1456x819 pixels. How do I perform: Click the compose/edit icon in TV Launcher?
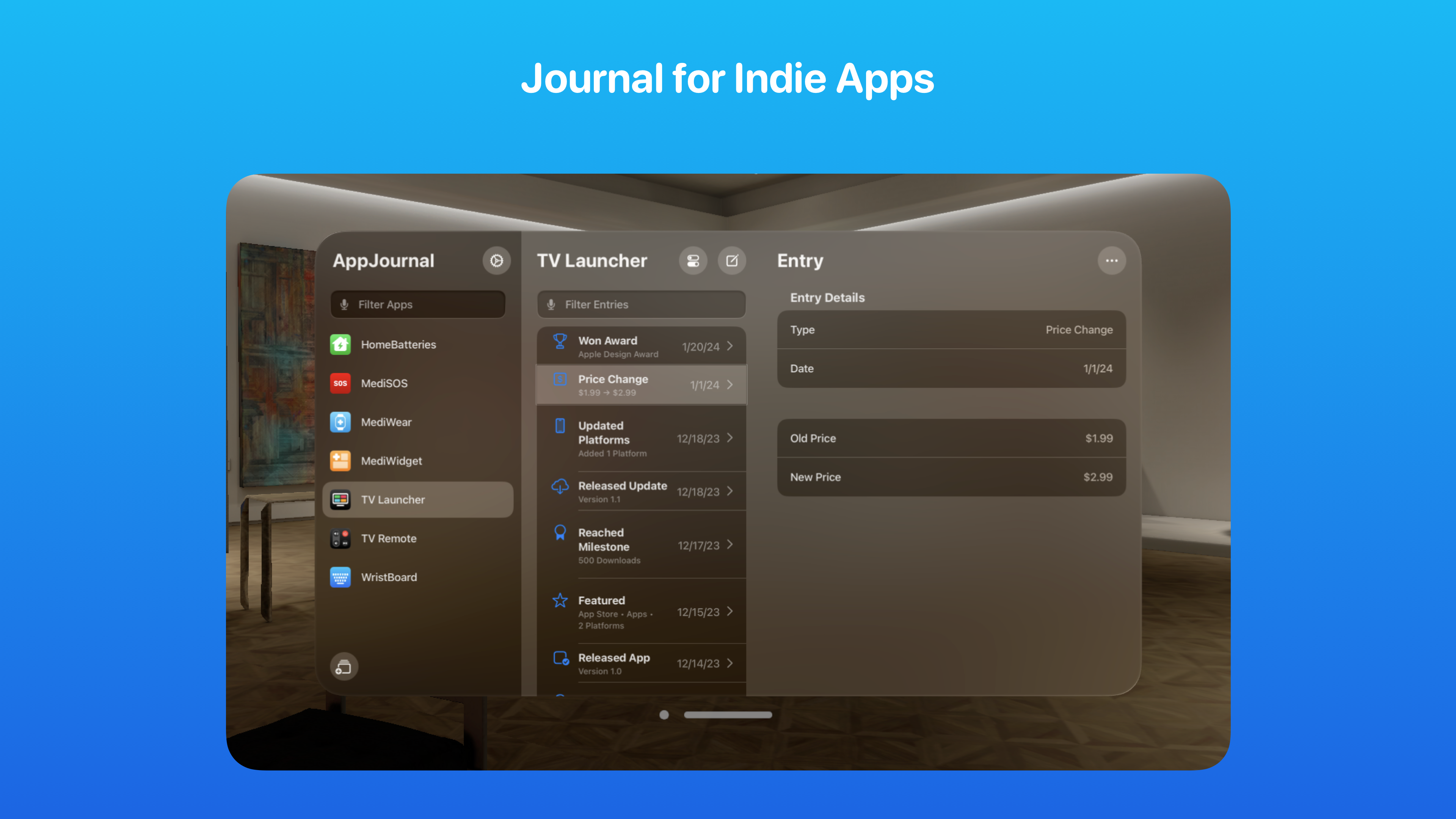coord(732,261)
